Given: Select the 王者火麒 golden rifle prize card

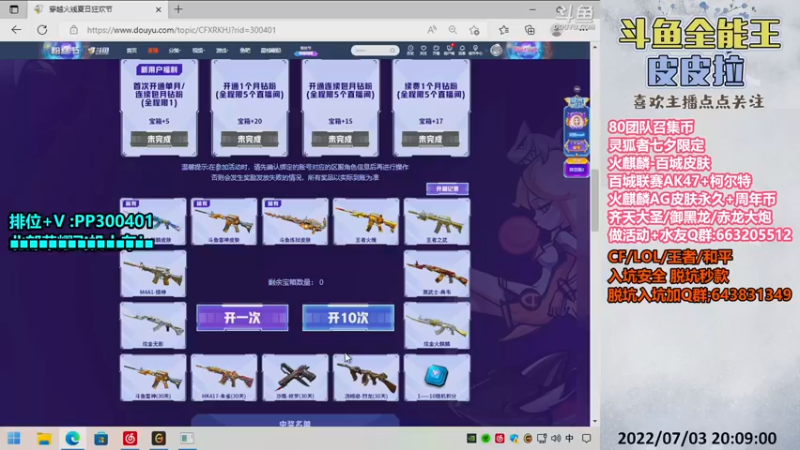Looking at the screenshot, I should coord(366,222).
